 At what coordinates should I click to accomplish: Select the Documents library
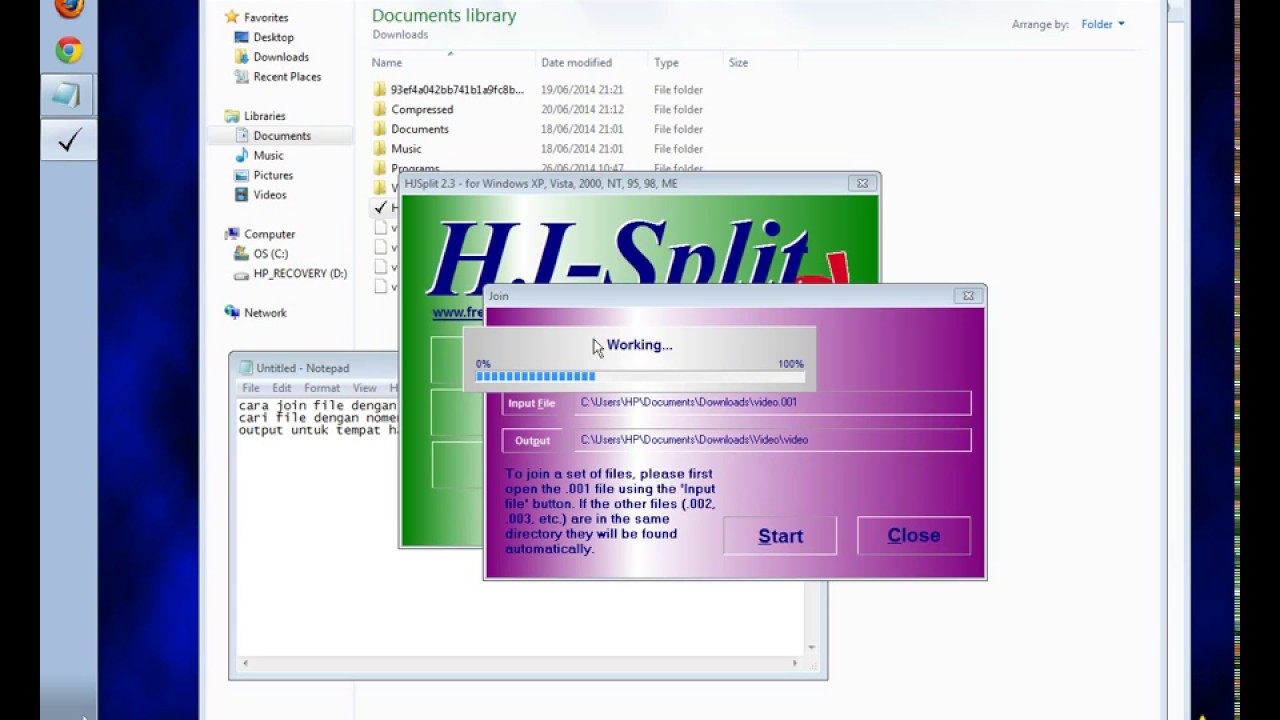click(x=281, y=136)
